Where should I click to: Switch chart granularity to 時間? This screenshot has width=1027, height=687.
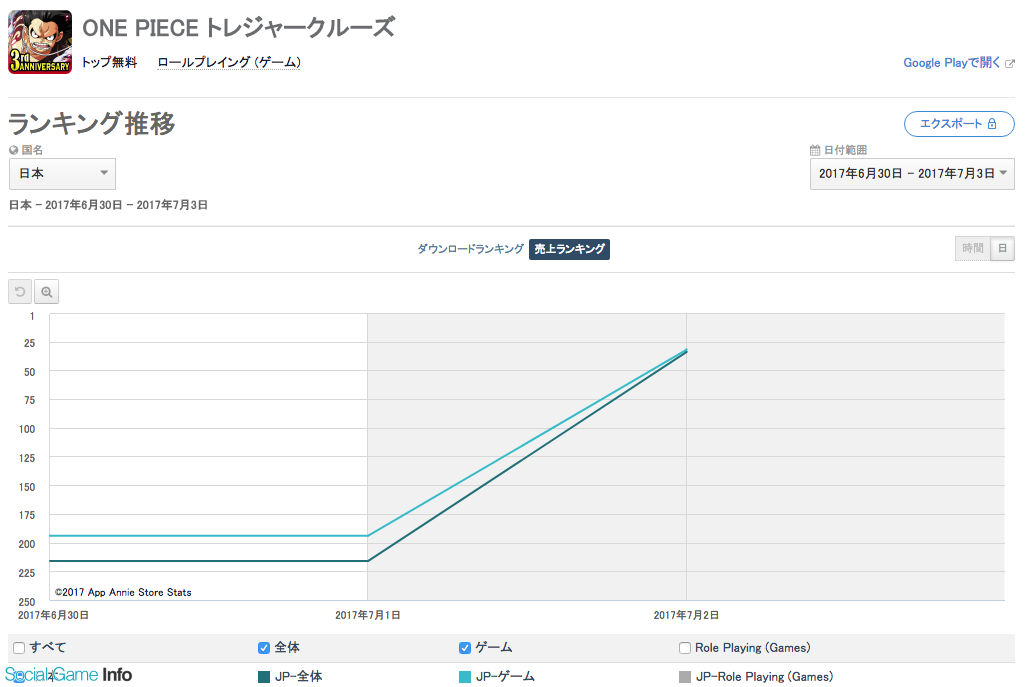coord(973,248)
